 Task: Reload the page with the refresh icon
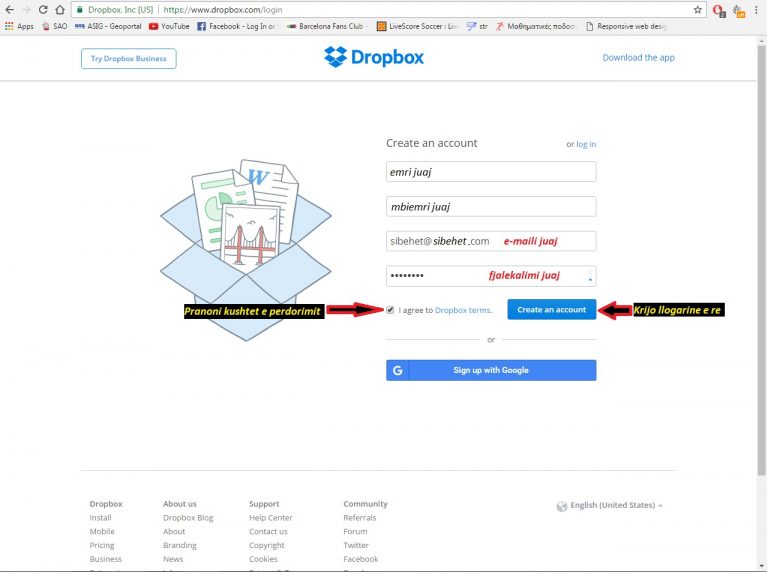43,10
